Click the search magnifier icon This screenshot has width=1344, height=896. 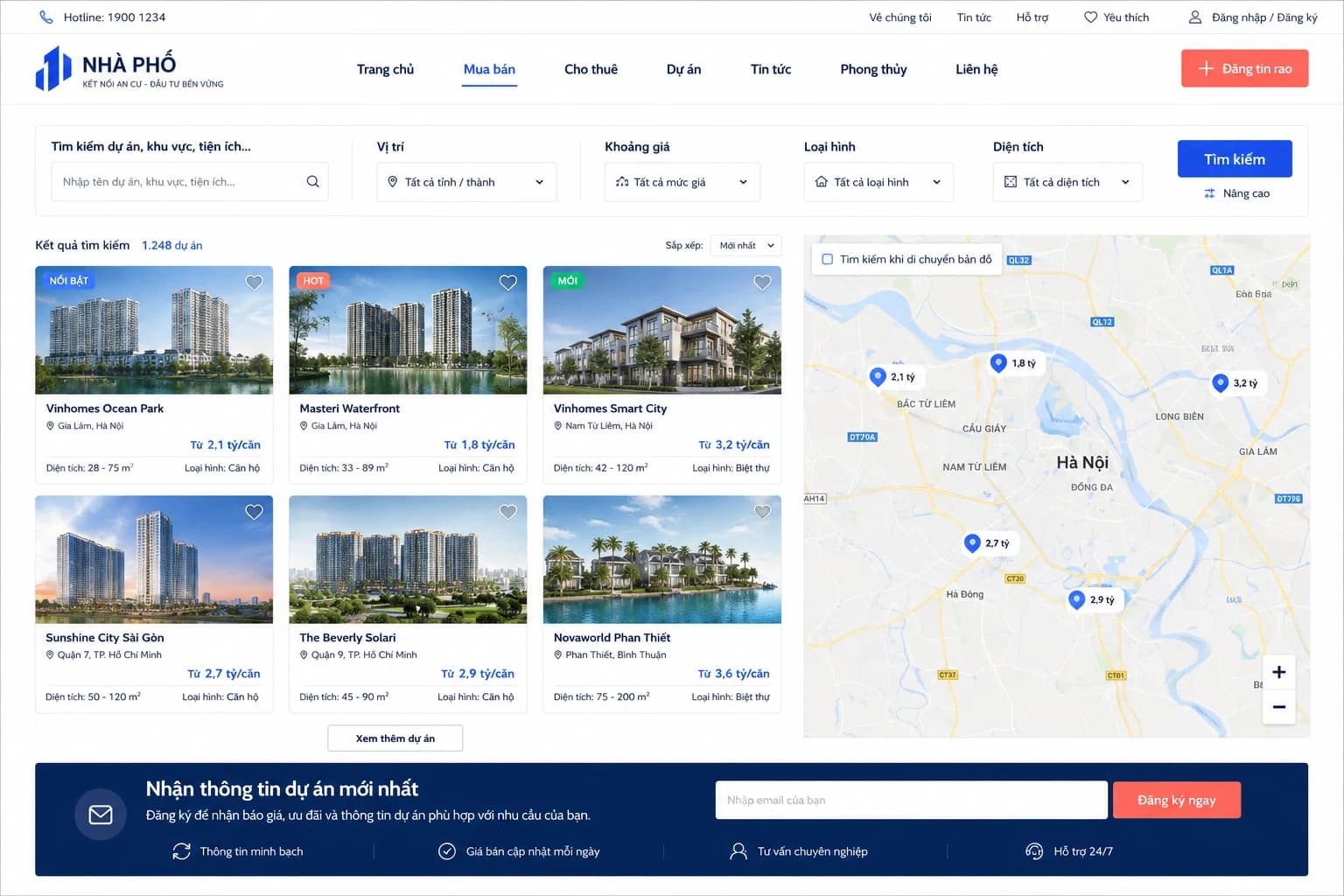[x=312, y=182]
